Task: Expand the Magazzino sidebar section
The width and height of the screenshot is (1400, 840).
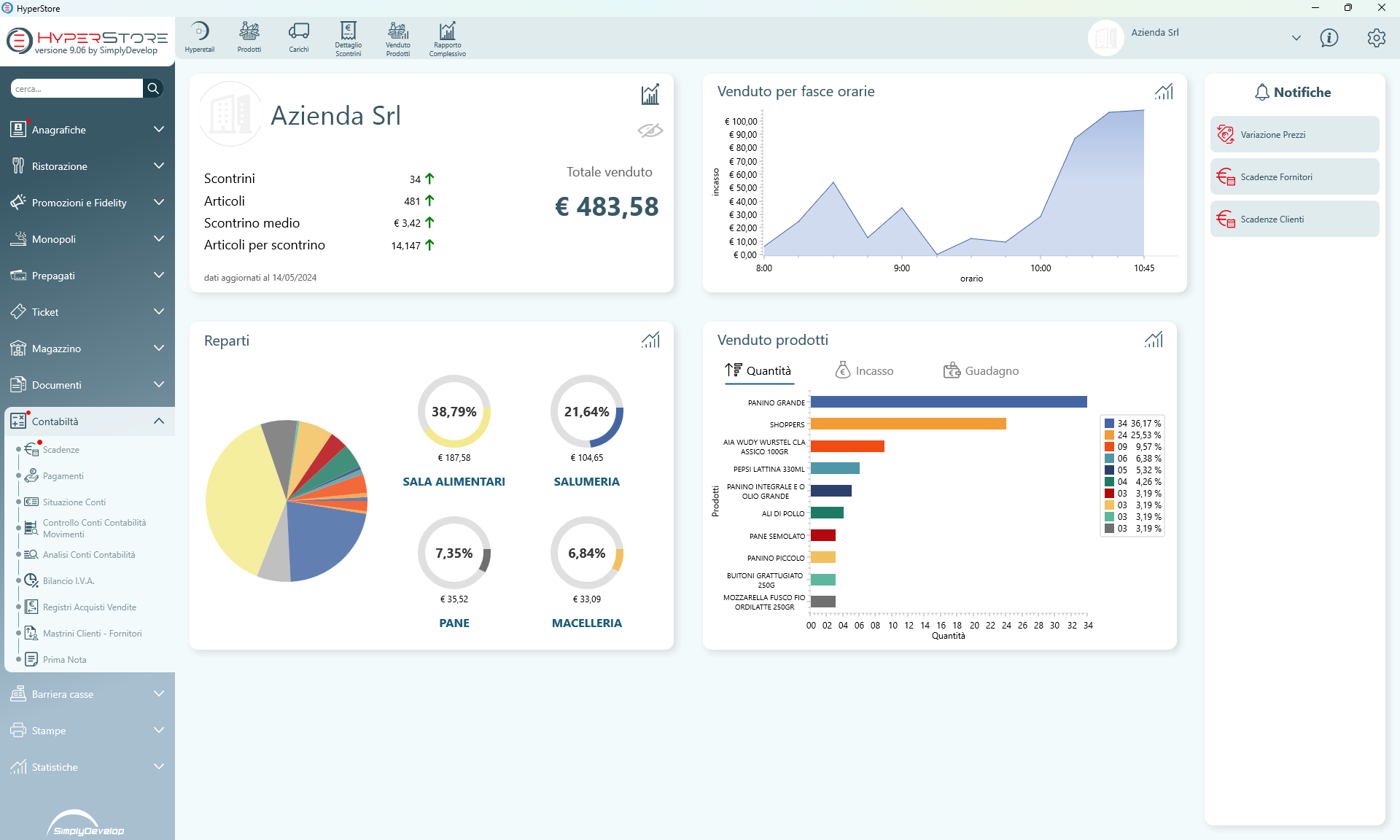Action: tap(158, 349)
